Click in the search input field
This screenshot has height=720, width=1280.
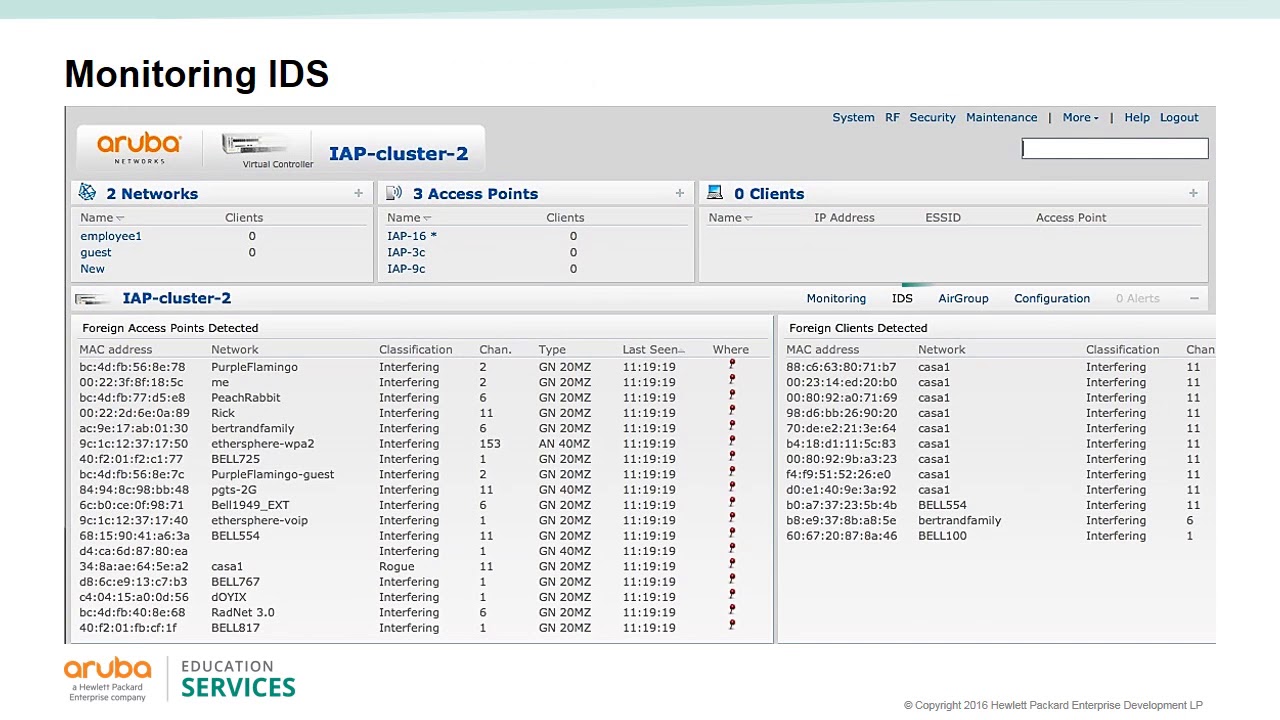(x=1115, y=148)
